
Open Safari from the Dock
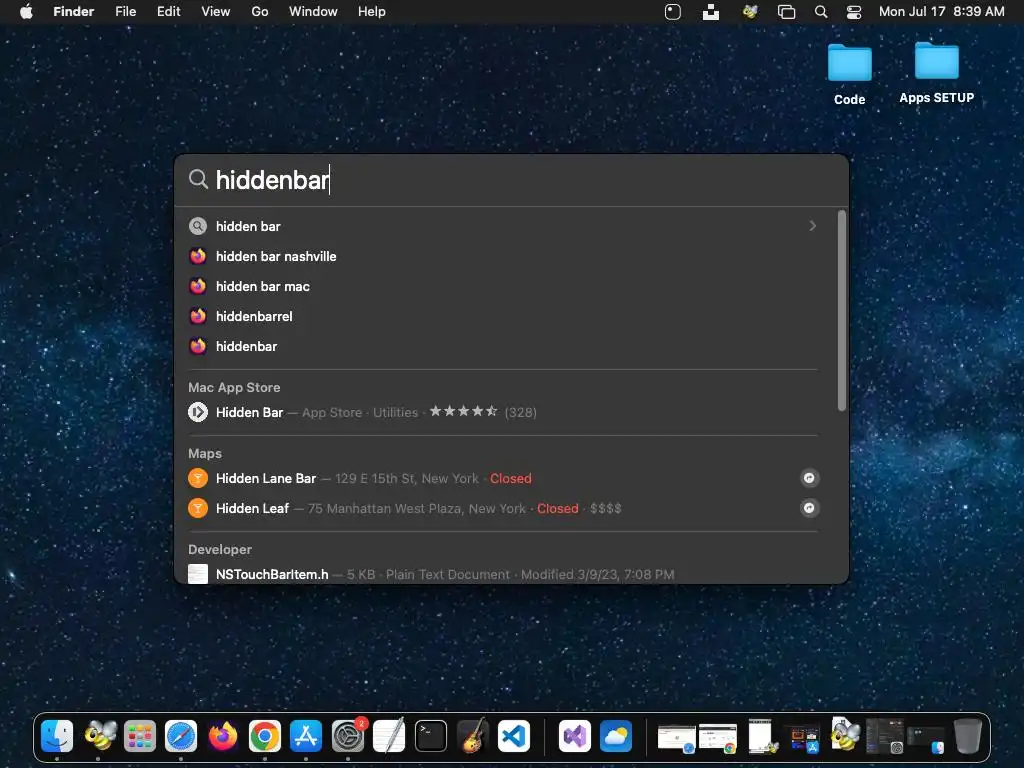[x=181, y=737]
